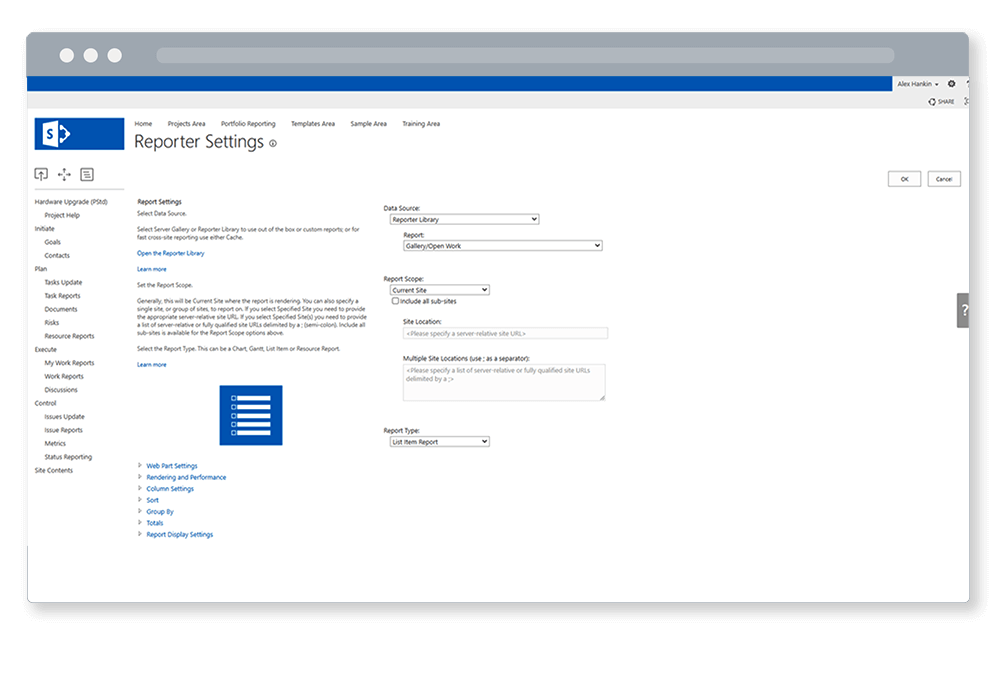This screenshot has width=1000, height=695.
Task: Click the four-arrow move icon
Action: tap(64, 174)
